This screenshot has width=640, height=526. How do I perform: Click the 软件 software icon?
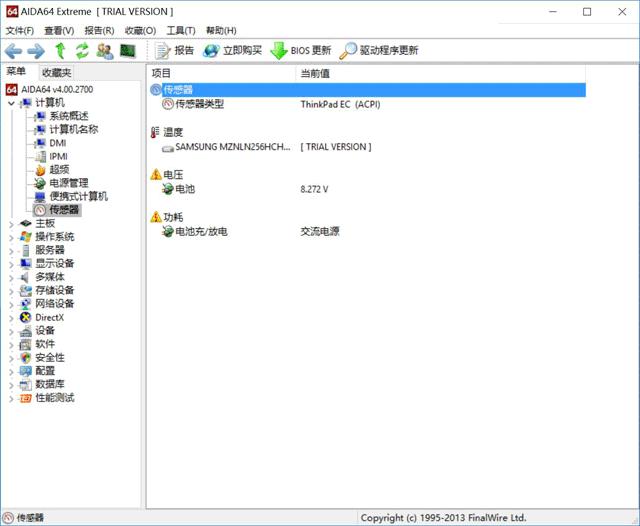pos(25,344)
